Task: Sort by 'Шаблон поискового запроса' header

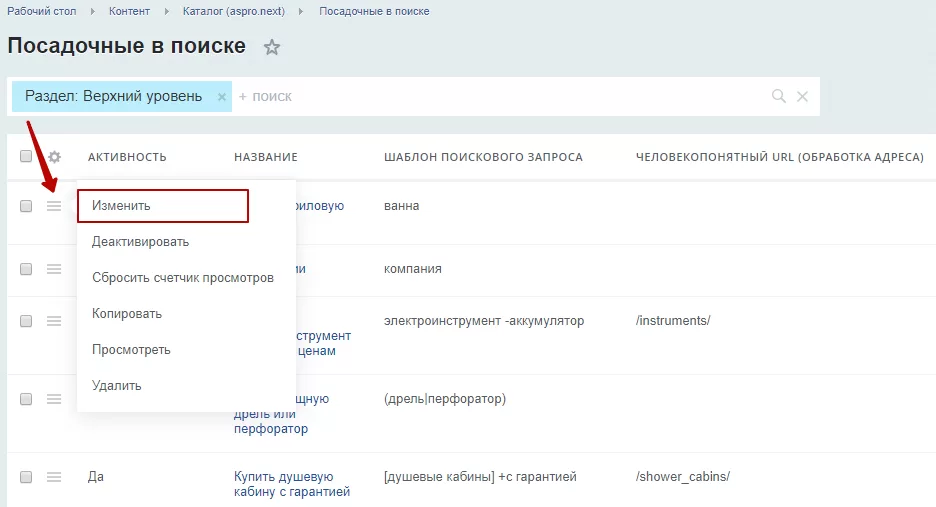Action: [x=483, y=157]
